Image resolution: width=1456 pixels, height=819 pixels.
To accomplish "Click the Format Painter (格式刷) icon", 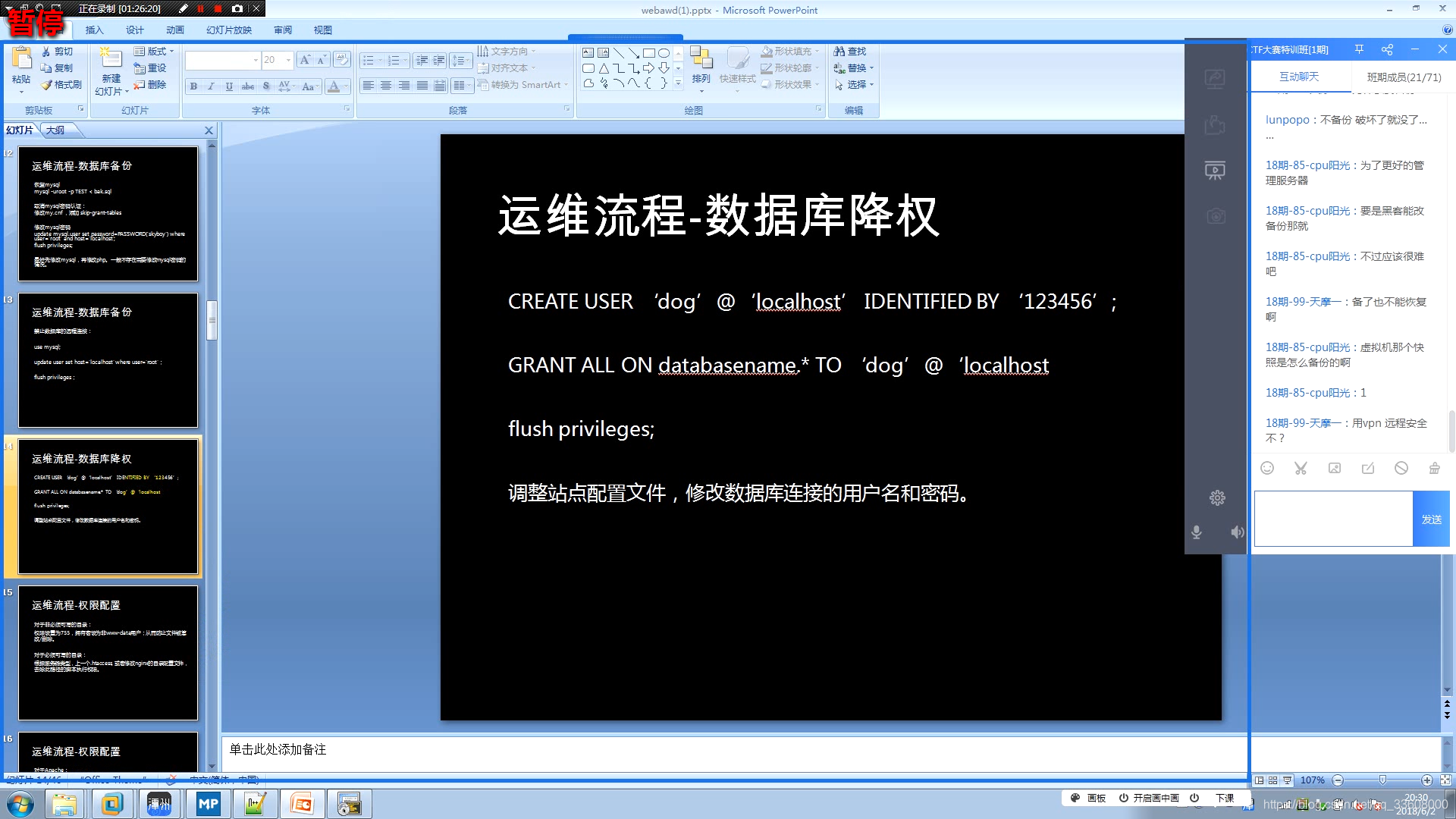I will click(48, 85).
